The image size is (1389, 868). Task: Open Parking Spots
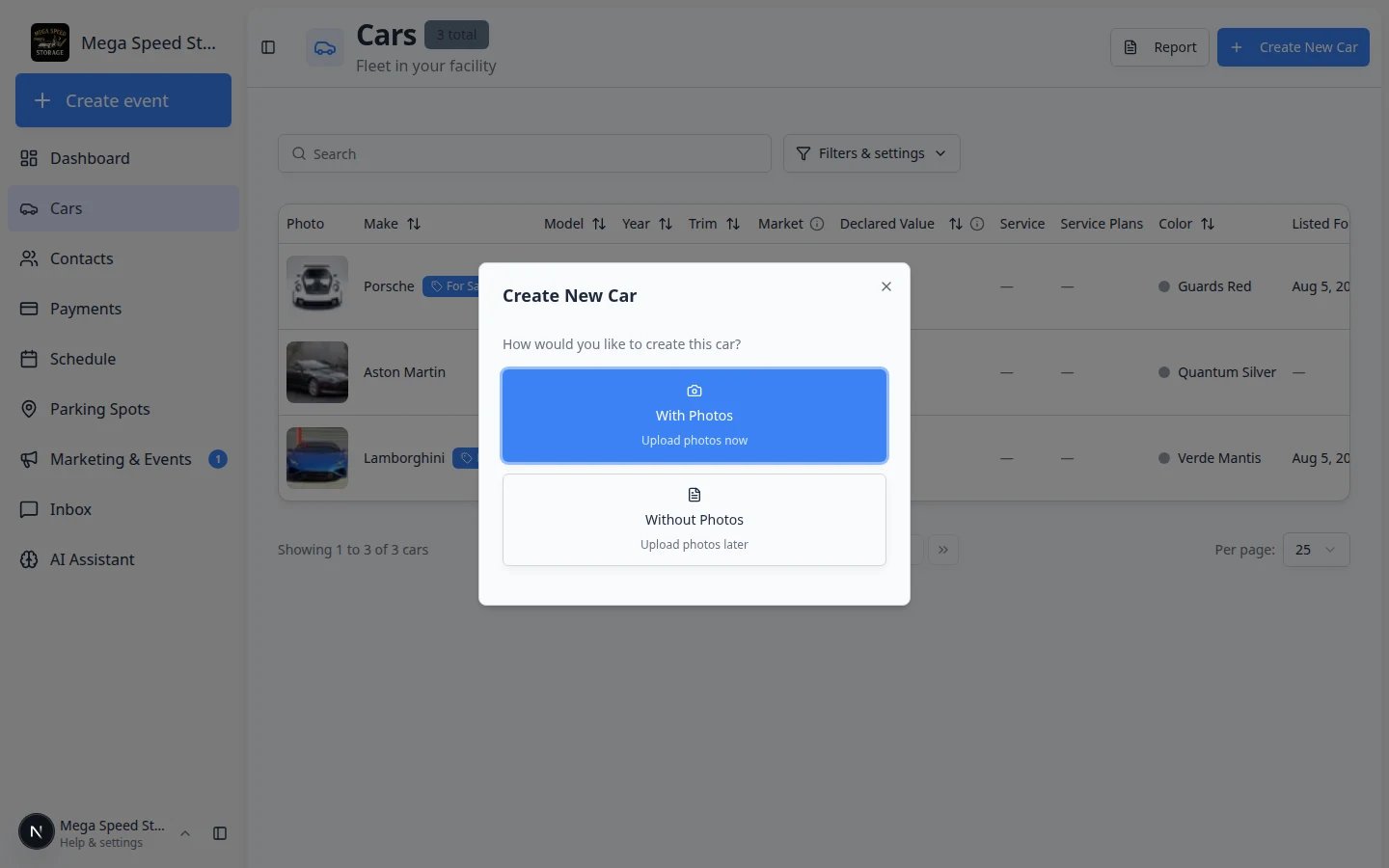[123, 409]
